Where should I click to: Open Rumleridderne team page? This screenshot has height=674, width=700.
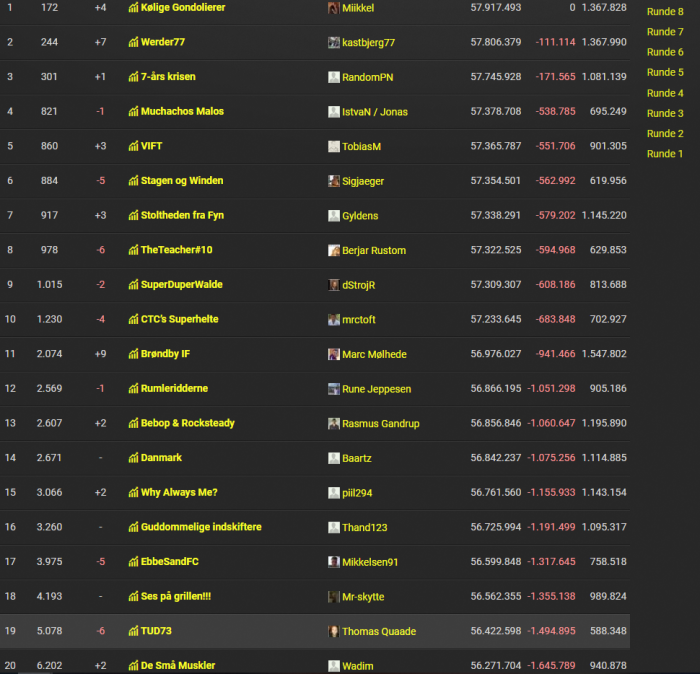point(175,389)
